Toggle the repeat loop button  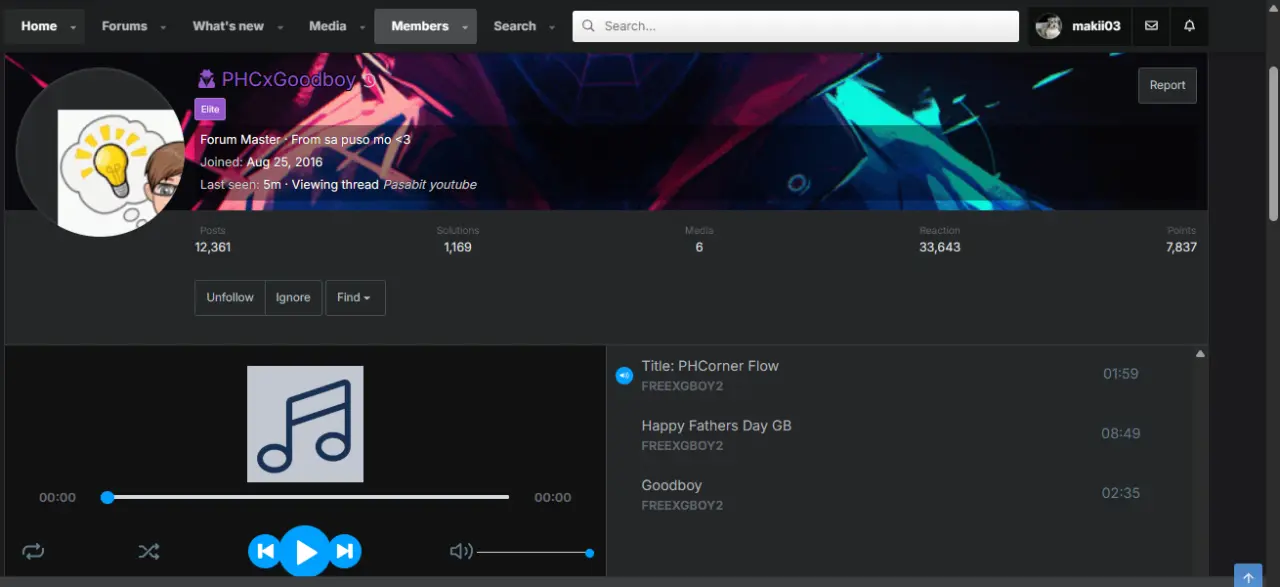point(33,551)
